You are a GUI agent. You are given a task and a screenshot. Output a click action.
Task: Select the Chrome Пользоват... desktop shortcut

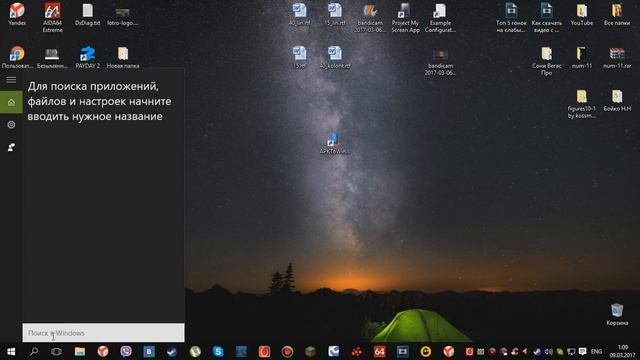coord(17,57)
